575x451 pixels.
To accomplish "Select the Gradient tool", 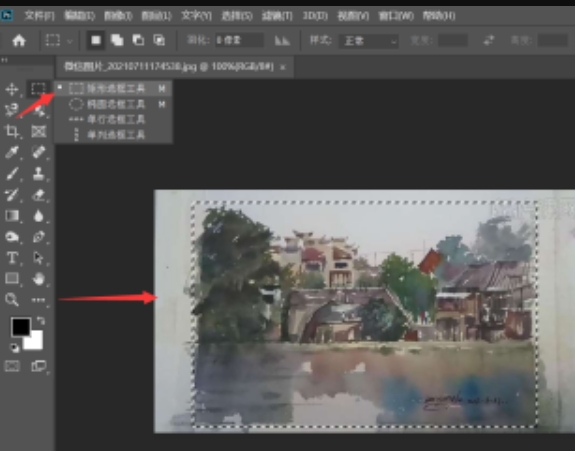I will (x=12, y=216).
